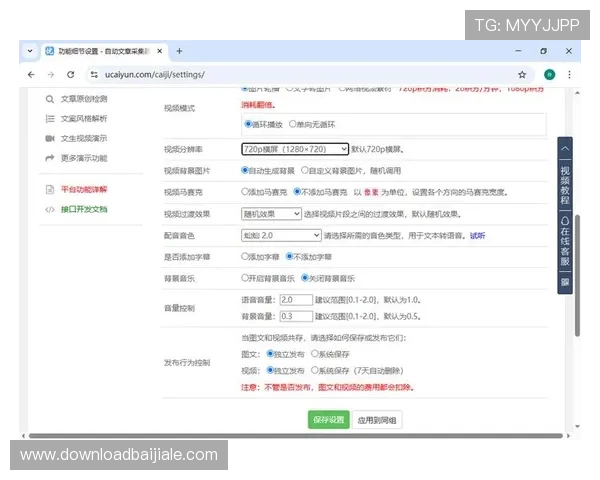The image size is (600, 480).
Task: Click scroll-left arrow of horizontal scrollbar
Action: click(24, 436)
